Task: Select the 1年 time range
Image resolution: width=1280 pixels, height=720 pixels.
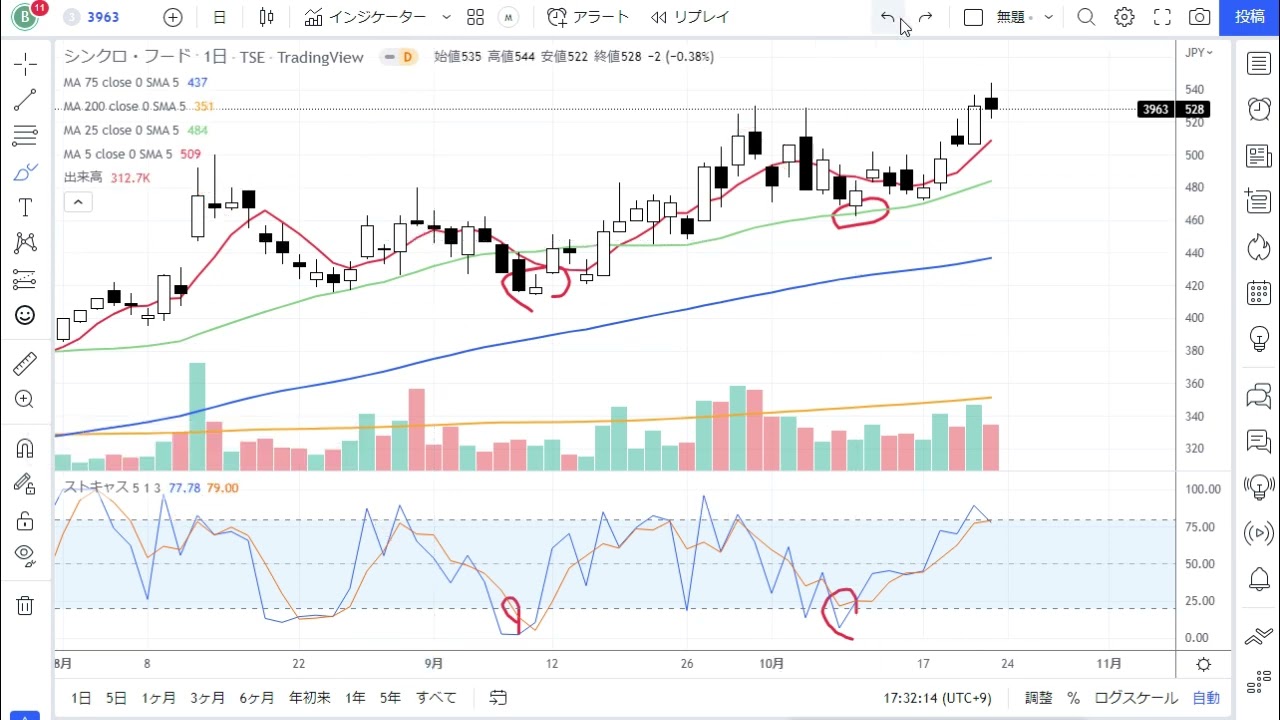Action: pyautogui.click(x=355, y=698)
